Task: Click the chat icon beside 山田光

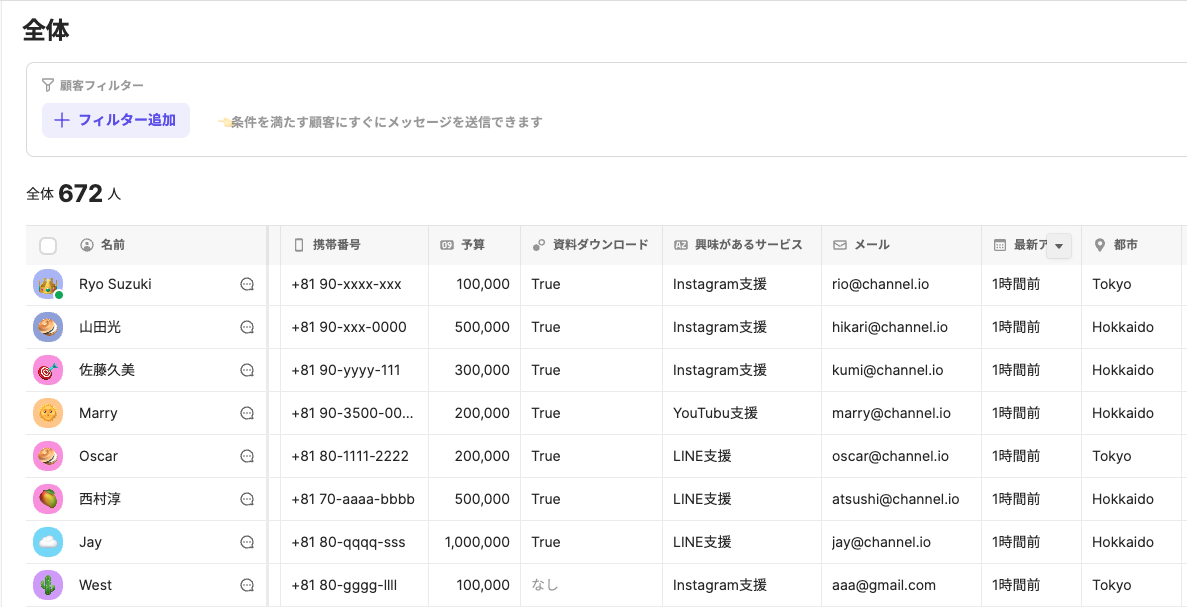Action: (x=247, y=327)
